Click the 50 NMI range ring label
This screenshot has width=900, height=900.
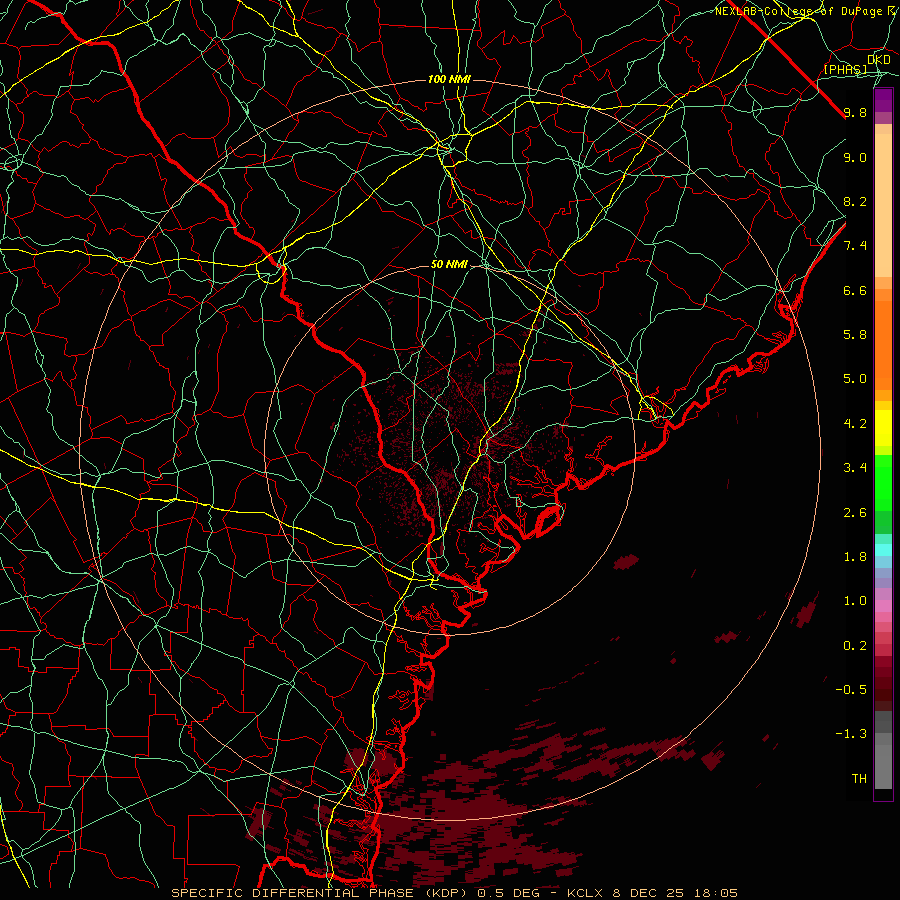[x=449, y=265]
